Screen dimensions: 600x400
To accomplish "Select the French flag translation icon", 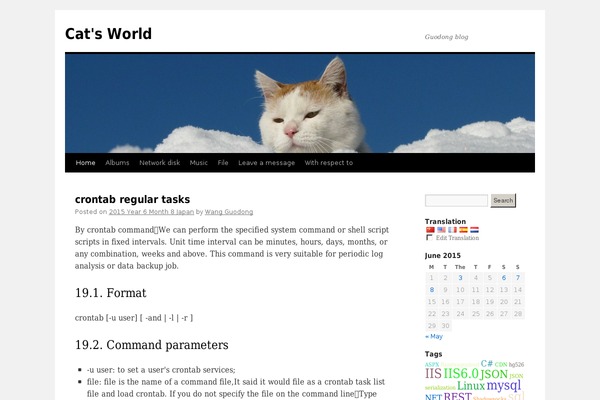I will [452, 230].
